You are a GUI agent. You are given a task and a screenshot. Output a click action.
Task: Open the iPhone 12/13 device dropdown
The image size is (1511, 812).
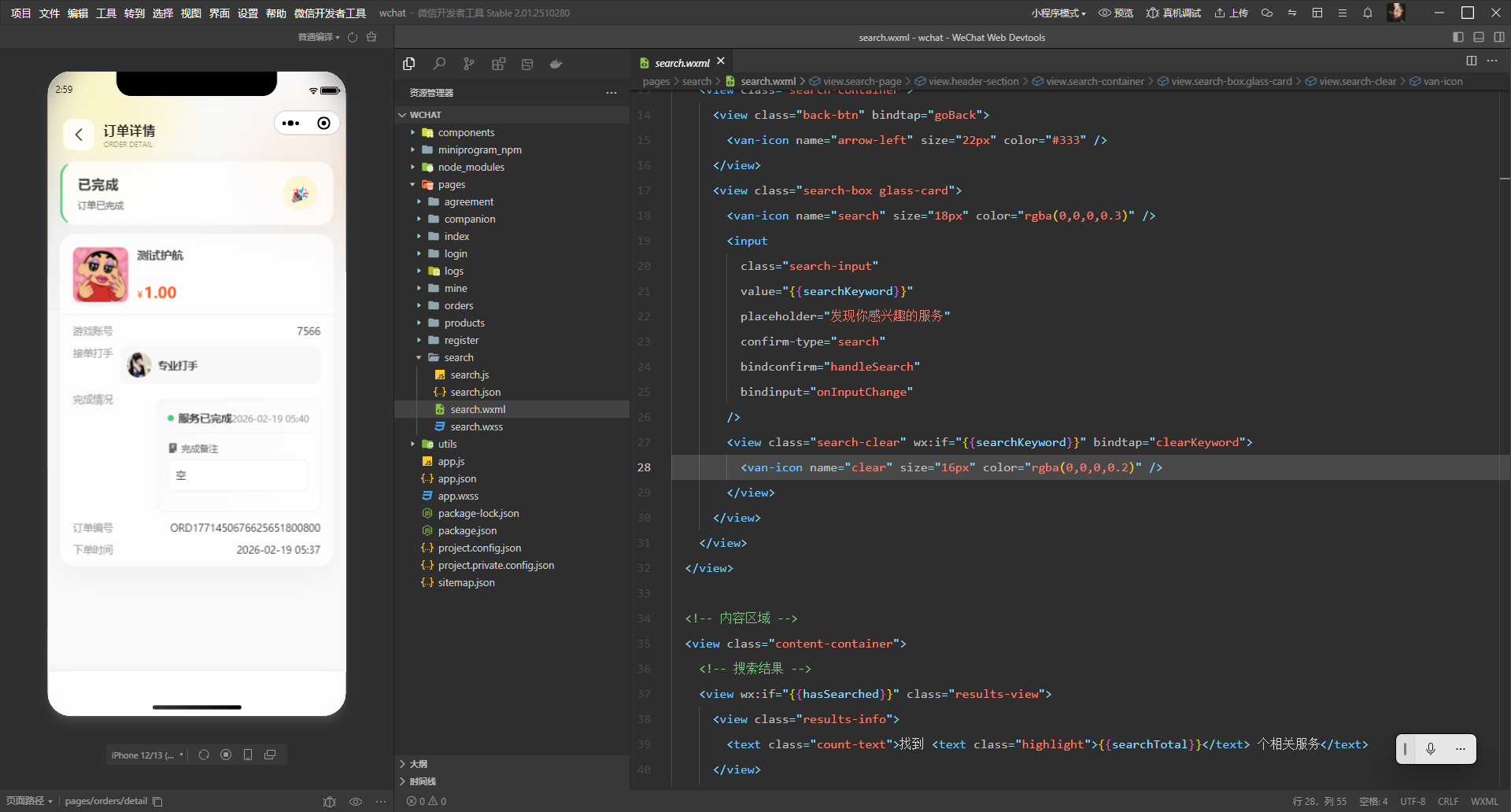click(147, 755)
